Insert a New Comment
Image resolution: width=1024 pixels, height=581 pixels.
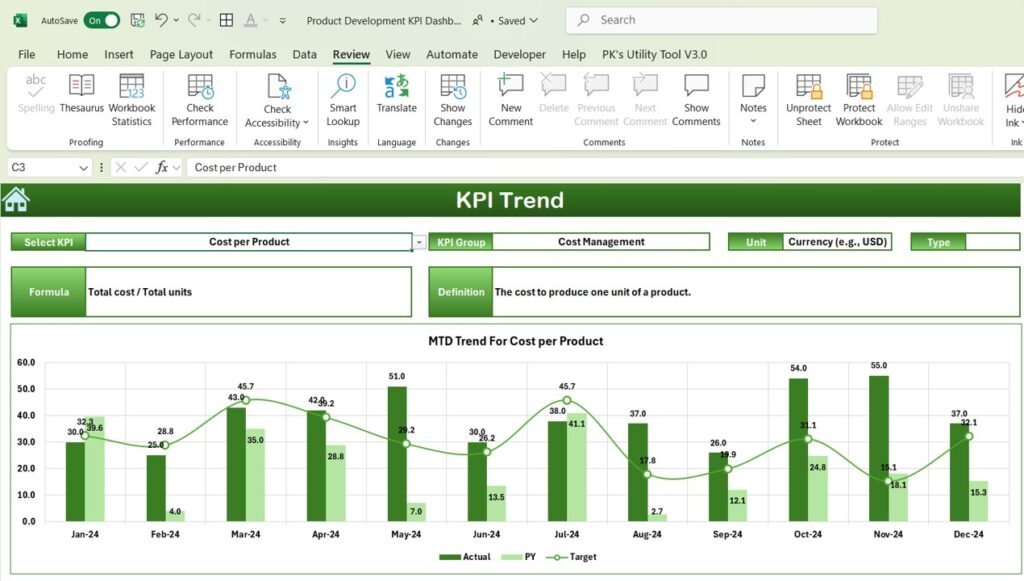[510, 100]
